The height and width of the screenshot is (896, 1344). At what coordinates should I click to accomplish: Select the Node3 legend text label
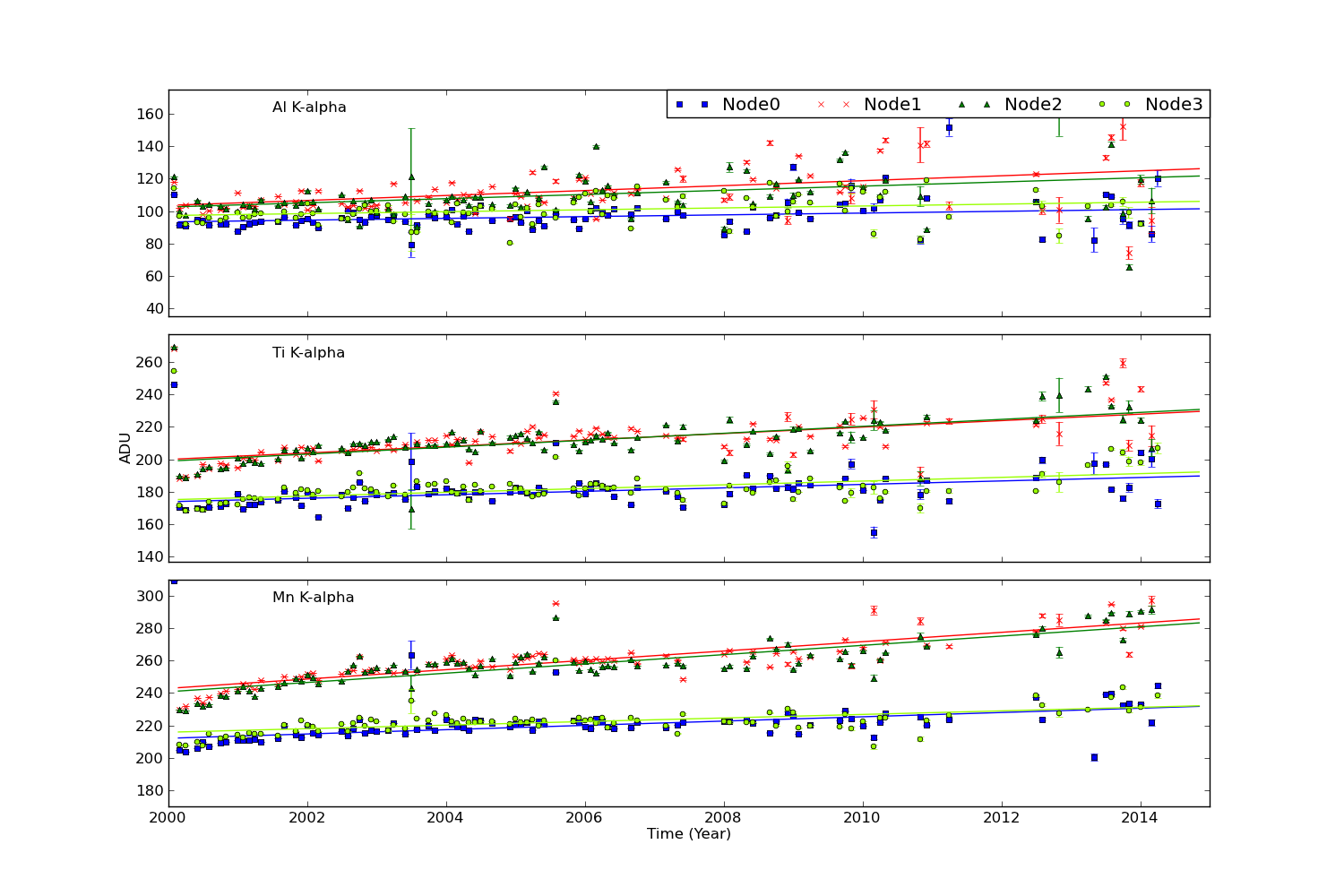pos(1174,104)
